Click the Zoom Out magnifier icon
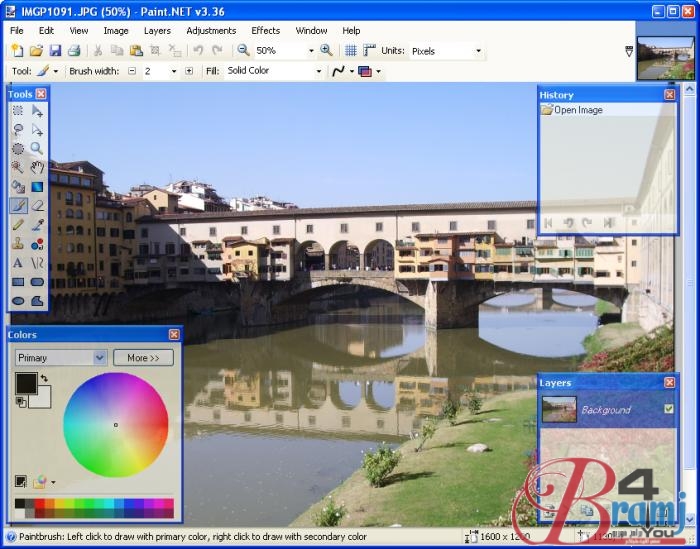 243,50
